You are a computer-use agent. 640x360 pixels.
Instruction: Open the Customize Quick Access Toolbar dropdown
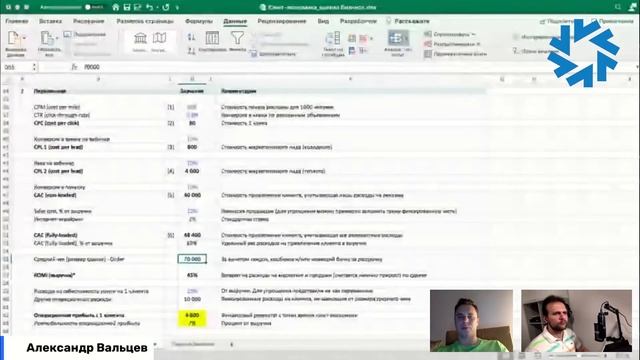click(x=177, y=8)
